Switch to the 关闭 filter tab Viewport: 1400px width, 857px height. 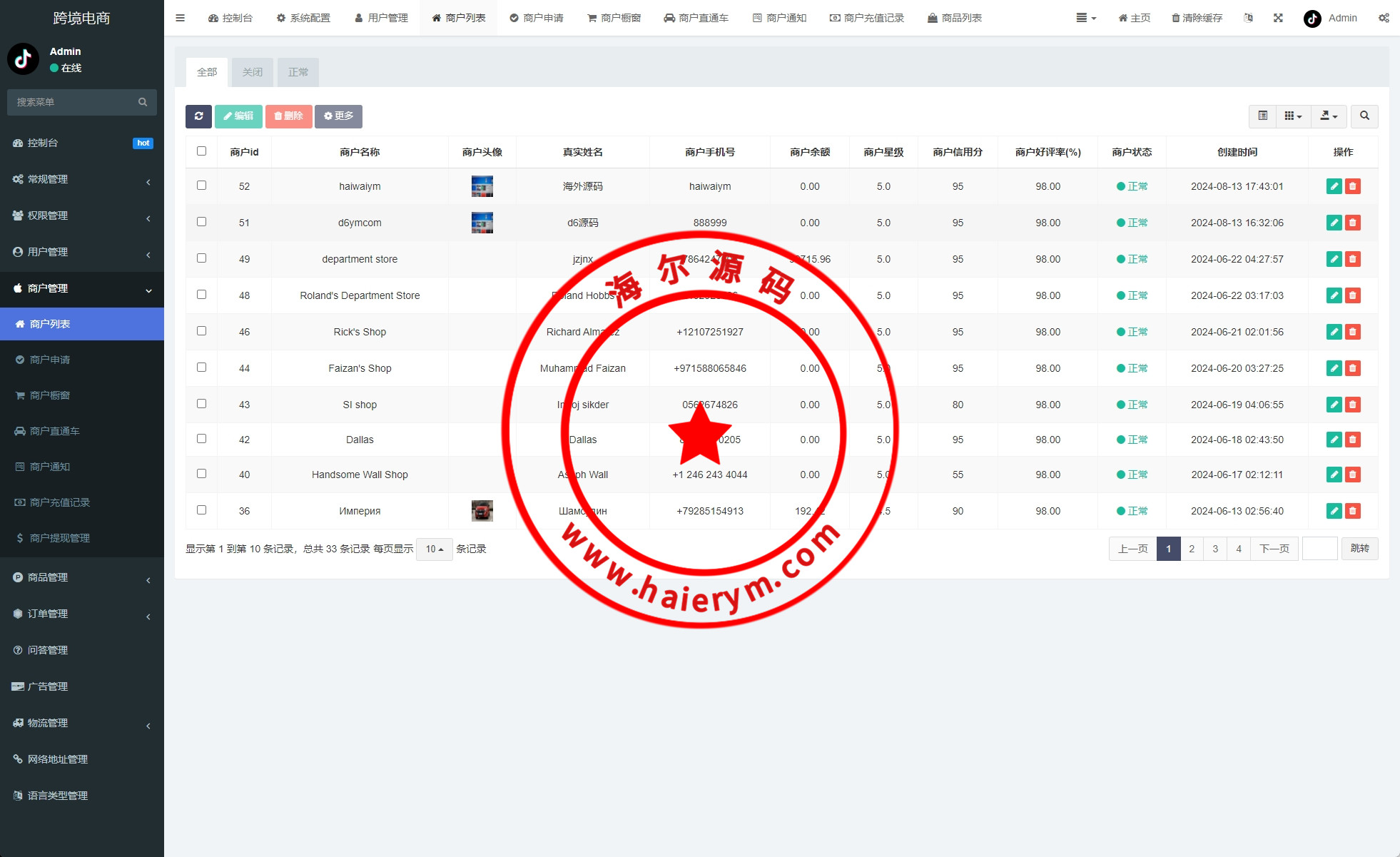click(x=252, y=72)
